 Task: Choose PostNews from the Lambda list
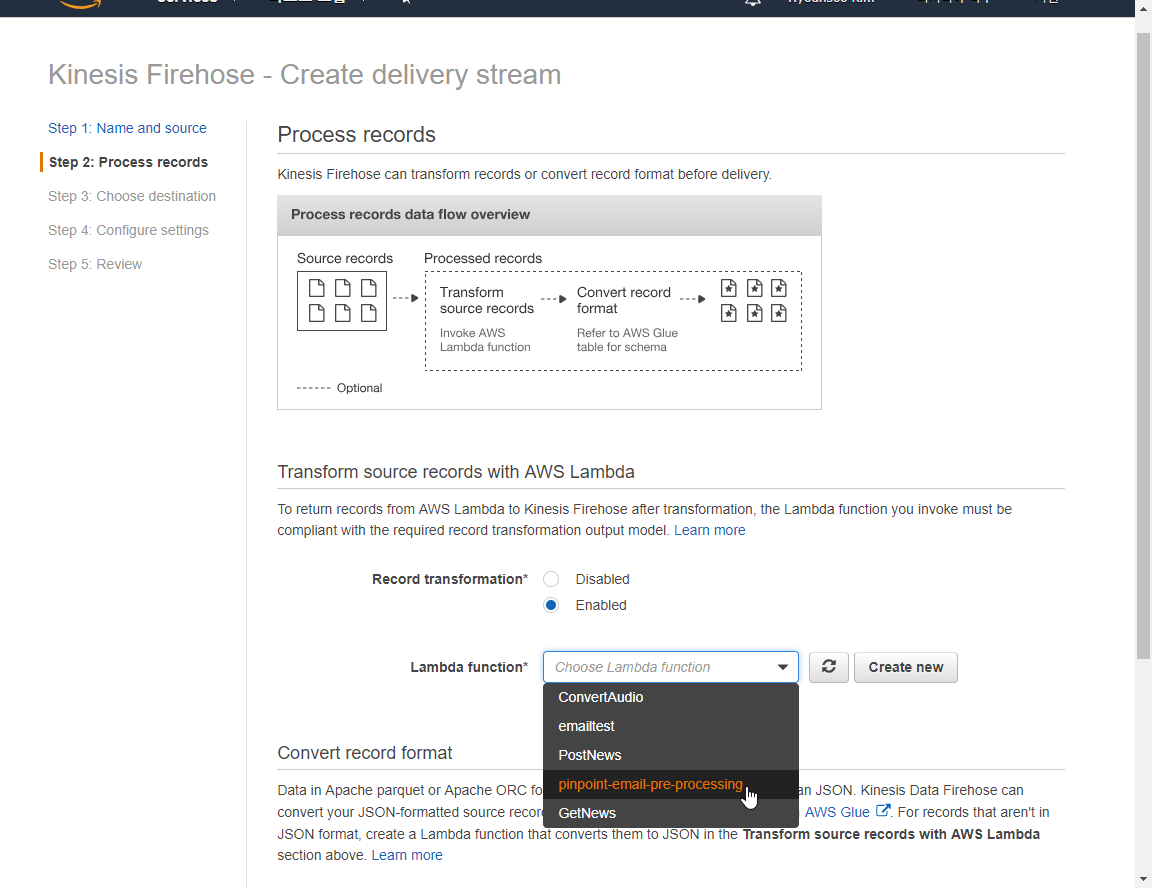[671, 755]
